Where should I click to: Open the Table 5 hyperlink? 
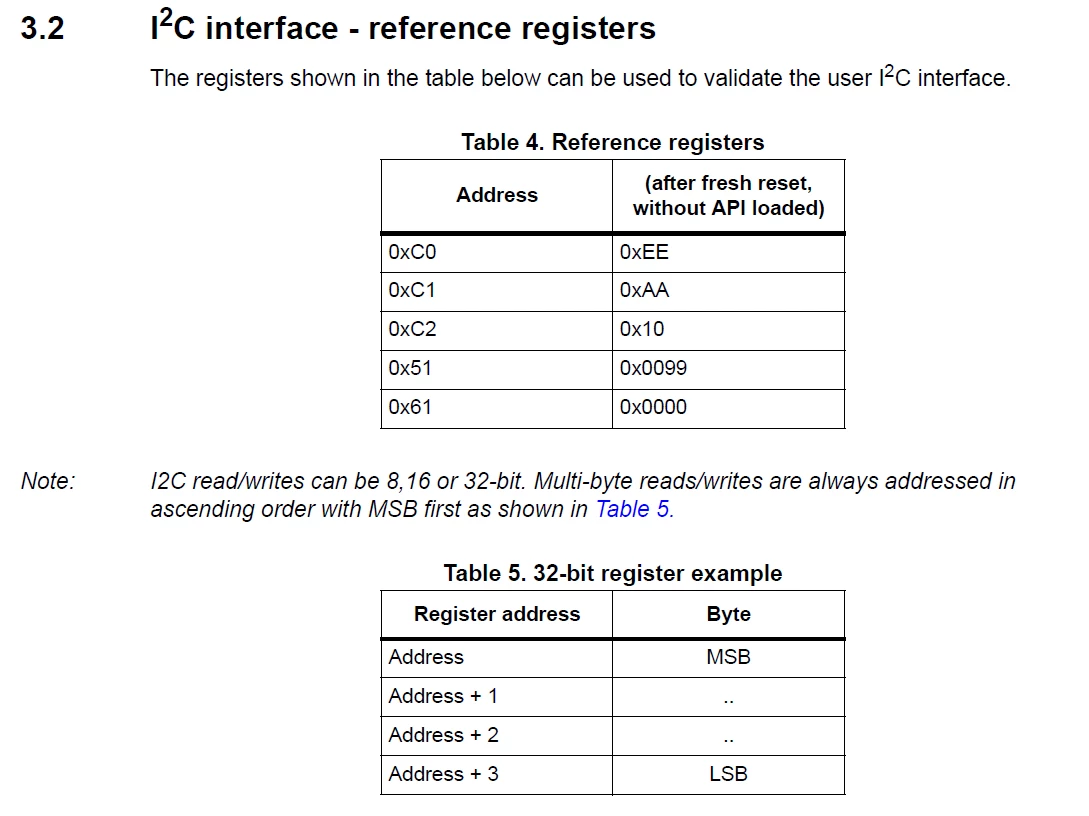tap(634, 509)
